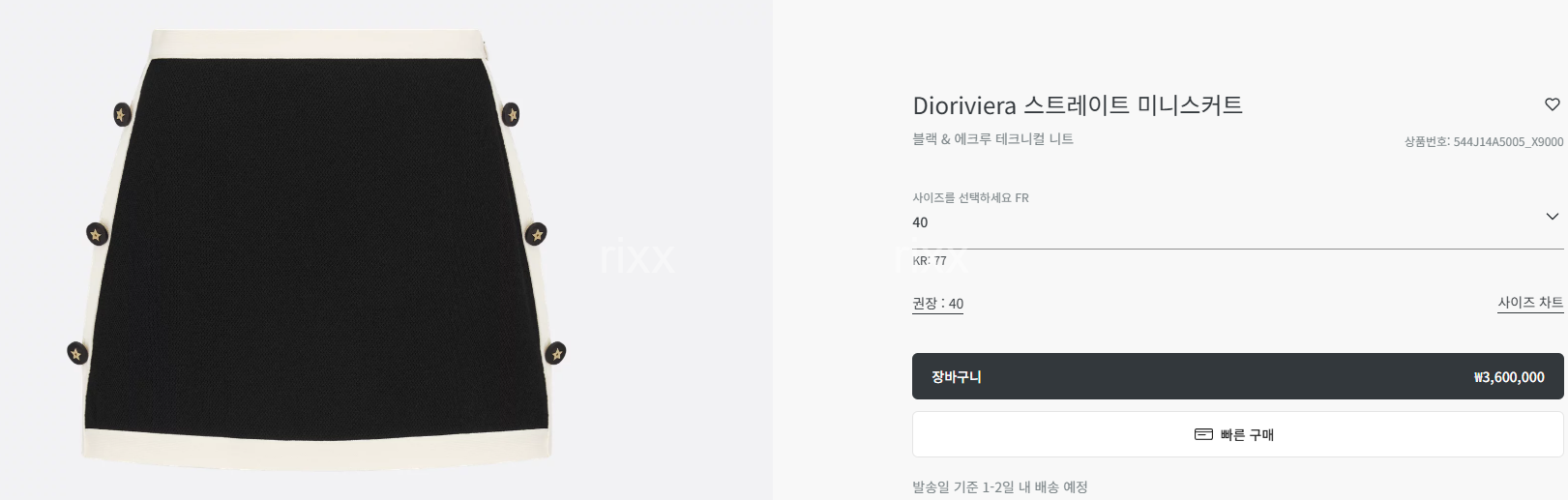Open the FR size 40 dropdown field

(x=1237, y=223)
